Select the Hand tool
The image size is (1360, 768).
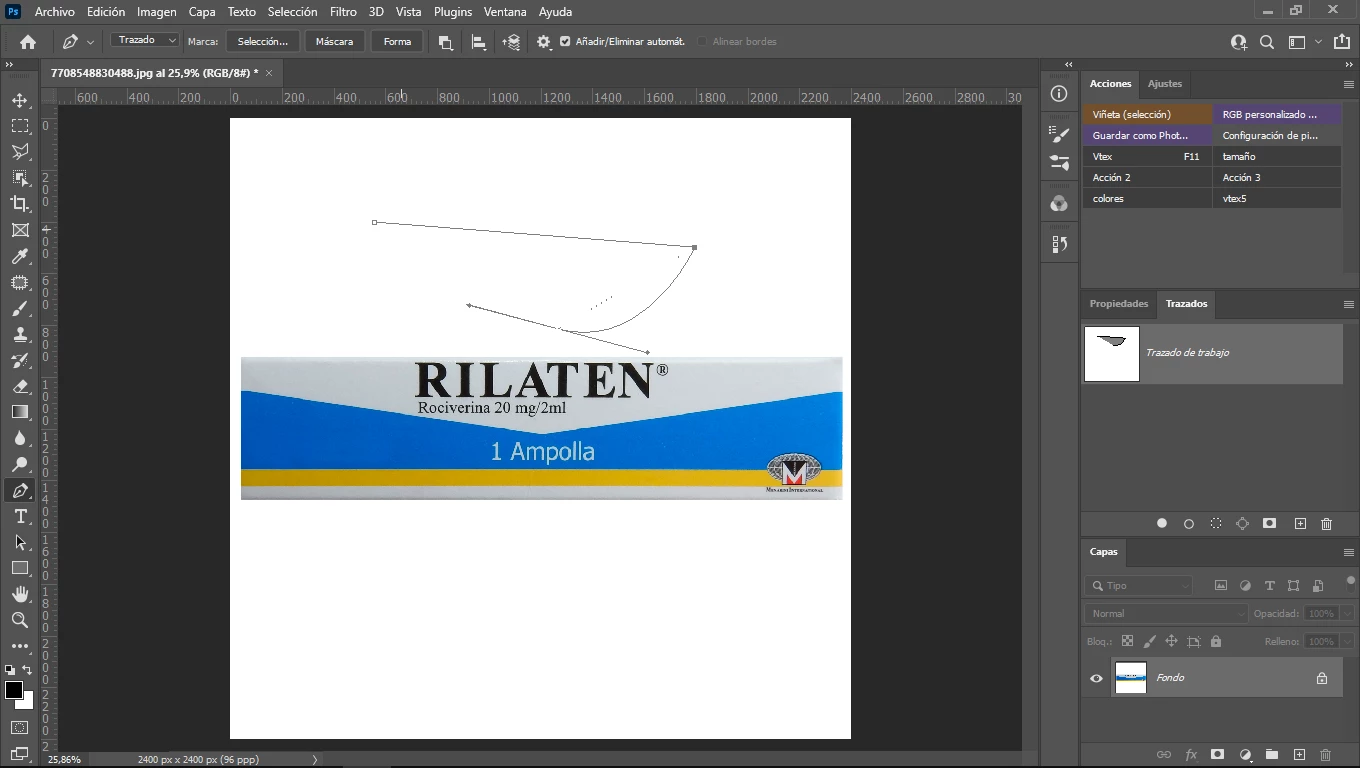point(20,594)
